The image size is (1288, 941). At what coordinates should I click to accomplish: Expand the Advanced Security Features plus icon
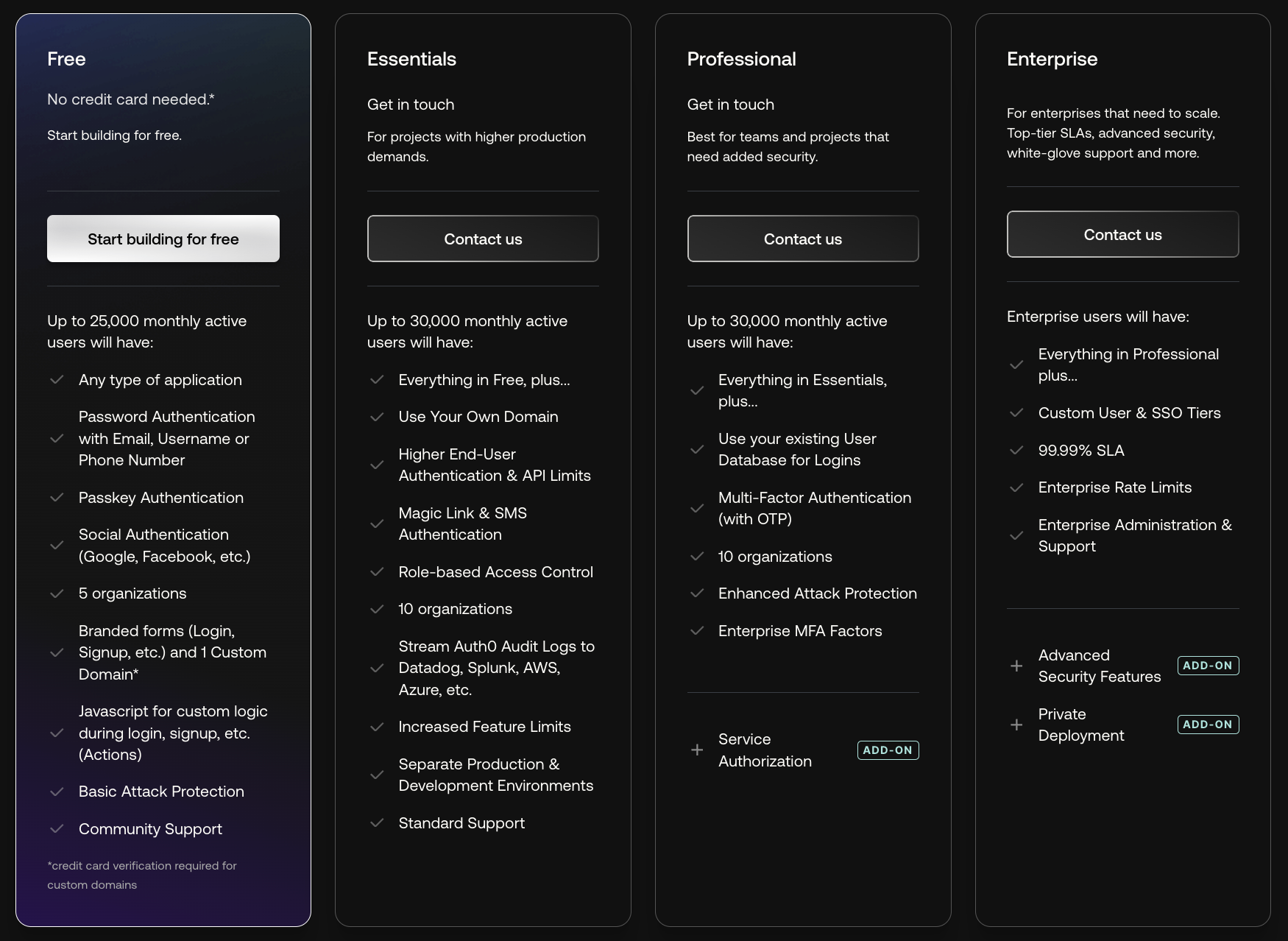1016,666
